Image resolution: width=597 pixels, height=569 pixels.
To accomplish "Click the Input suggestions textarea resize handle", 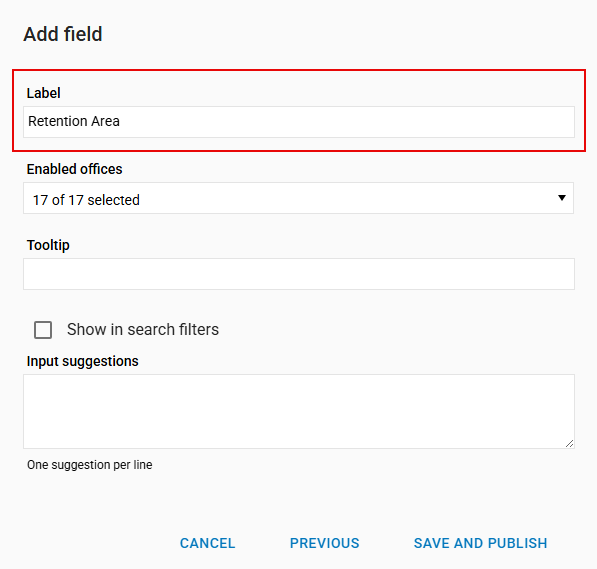I will tap(569, 444).
